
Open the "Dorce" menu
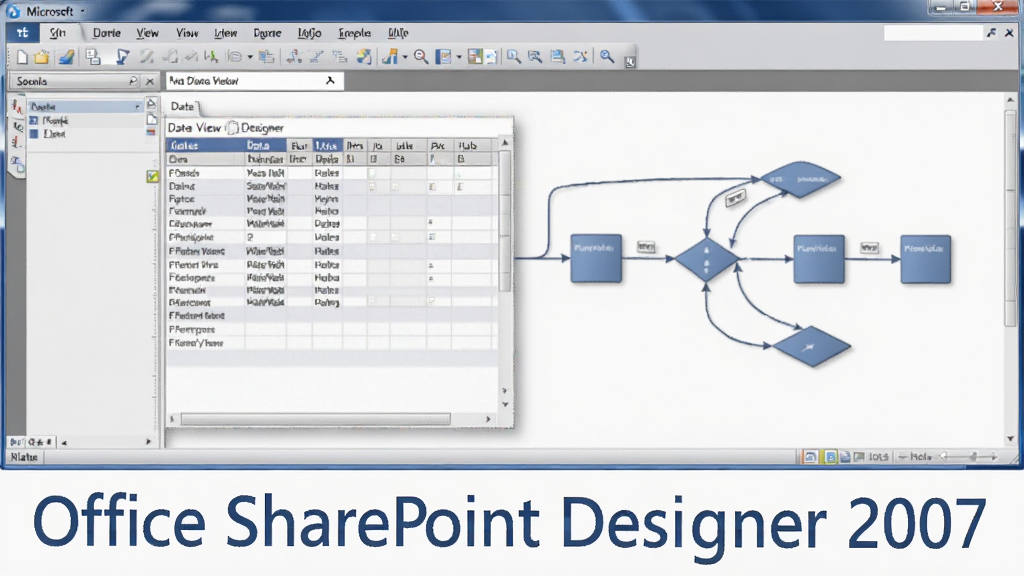tap(267, 33)
